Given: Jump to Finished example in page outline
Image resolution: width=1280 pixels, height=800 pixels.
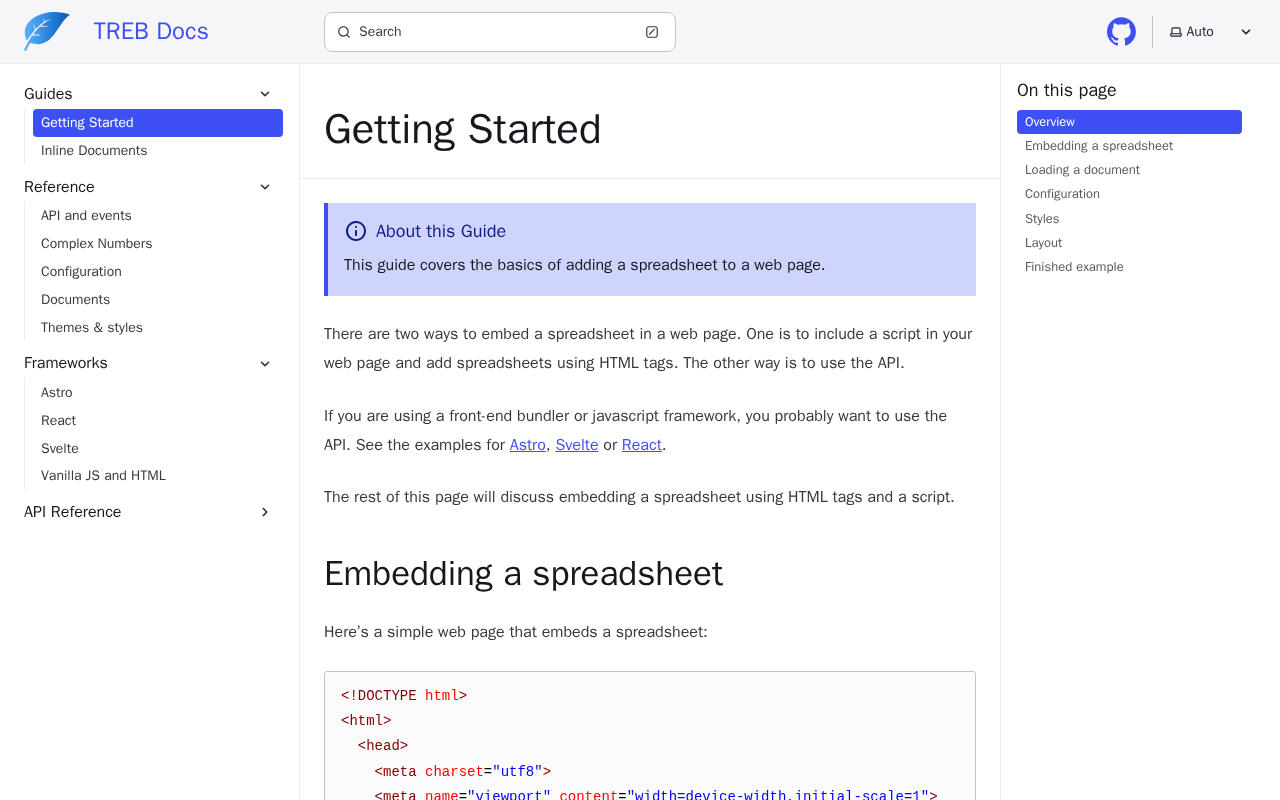Looking at the screenshot, I should (x=1074, y=267).
